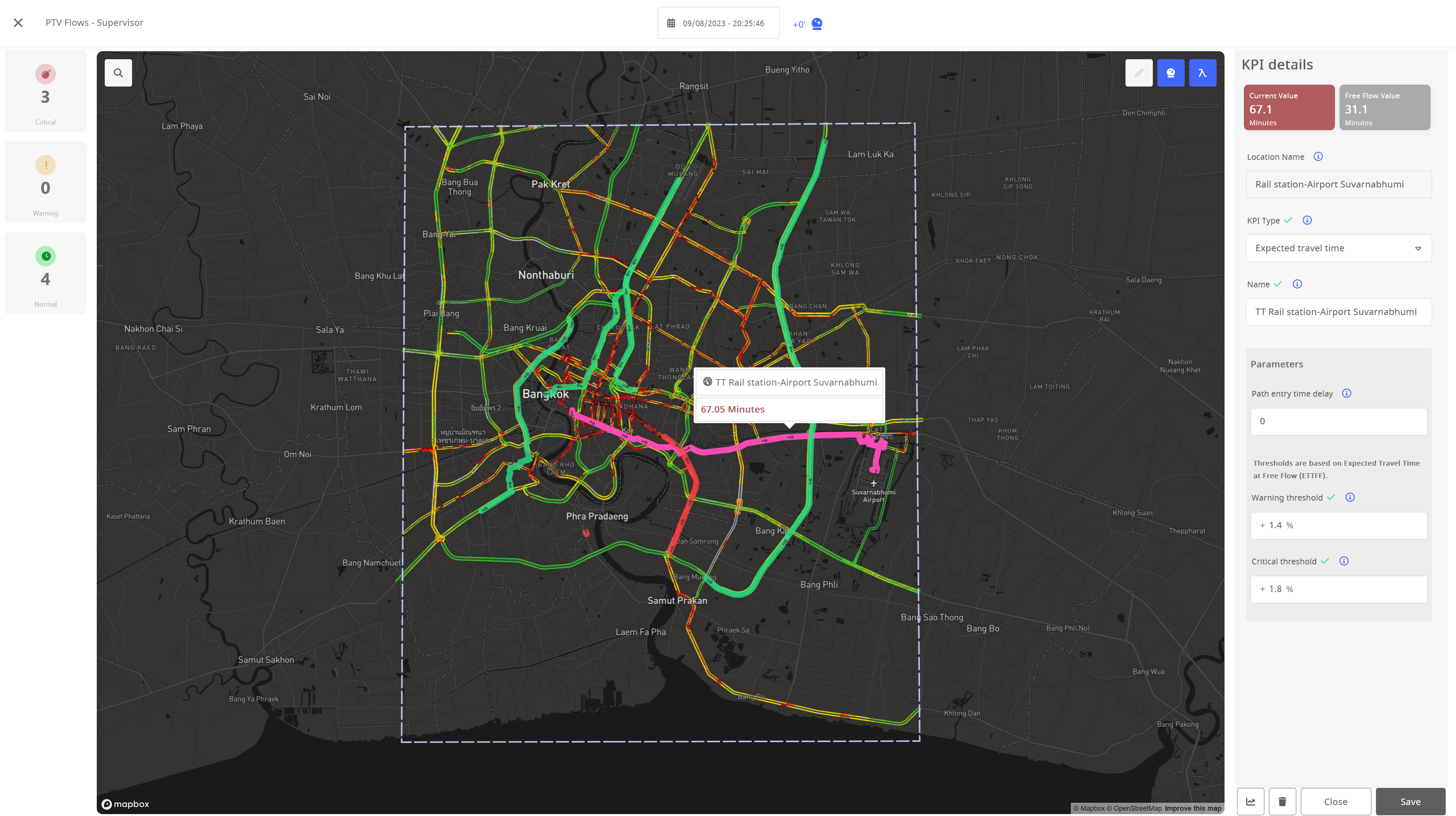
Task: Open the date and time picker
Action: point(718,23)
